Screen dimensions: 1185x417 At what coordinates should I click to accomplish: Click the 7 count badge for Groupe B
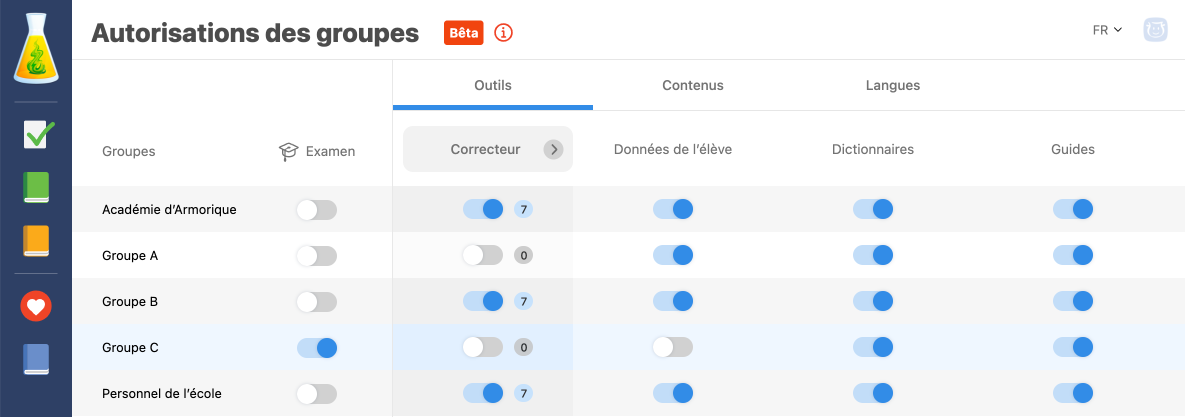[x=523, y=302]
